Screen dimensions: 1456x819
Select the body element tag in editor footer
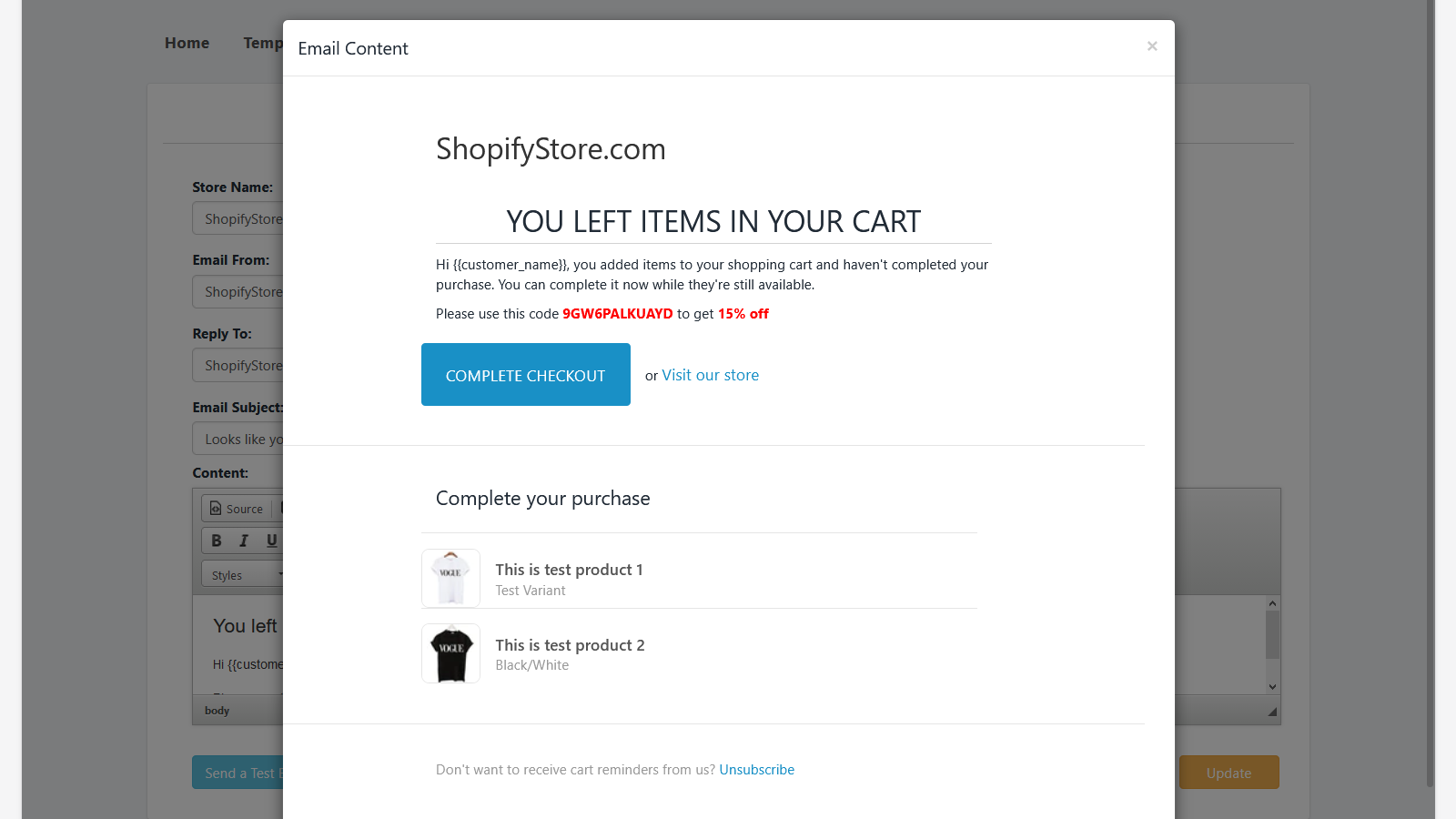(217, 710)
